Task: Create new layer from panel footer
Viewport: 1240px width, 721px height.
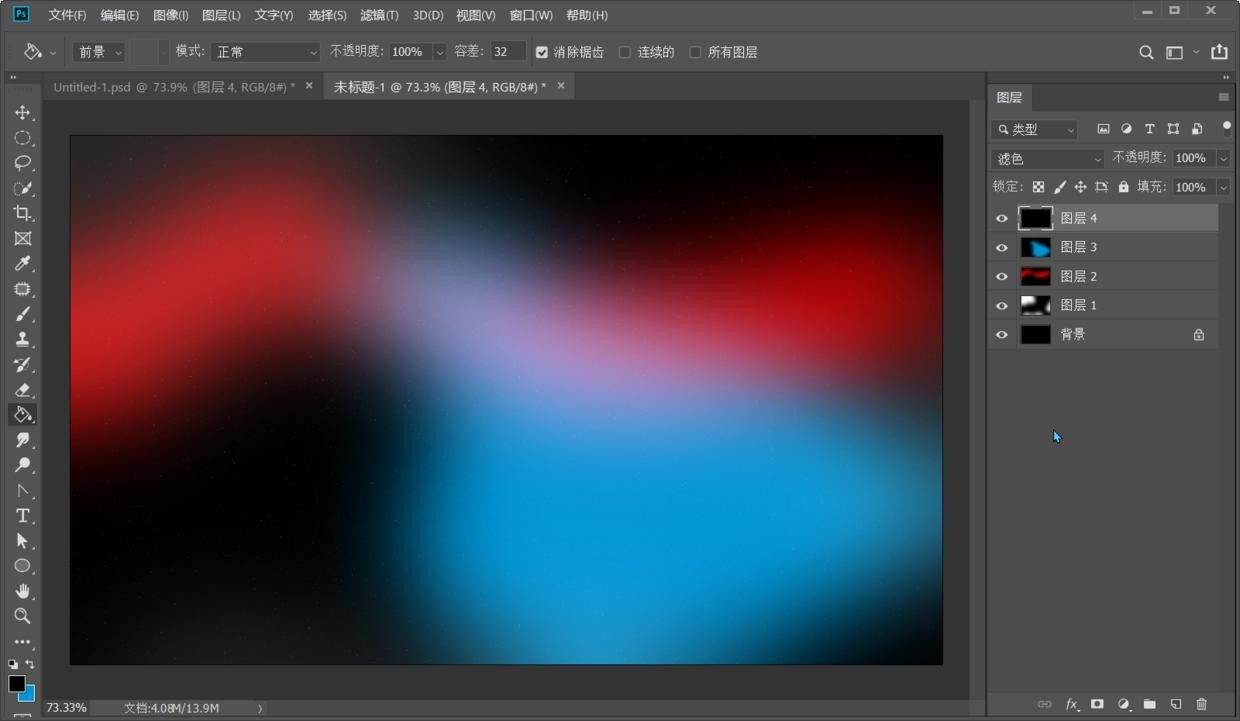Action: pyautogui.click(x=1176, y=704)
